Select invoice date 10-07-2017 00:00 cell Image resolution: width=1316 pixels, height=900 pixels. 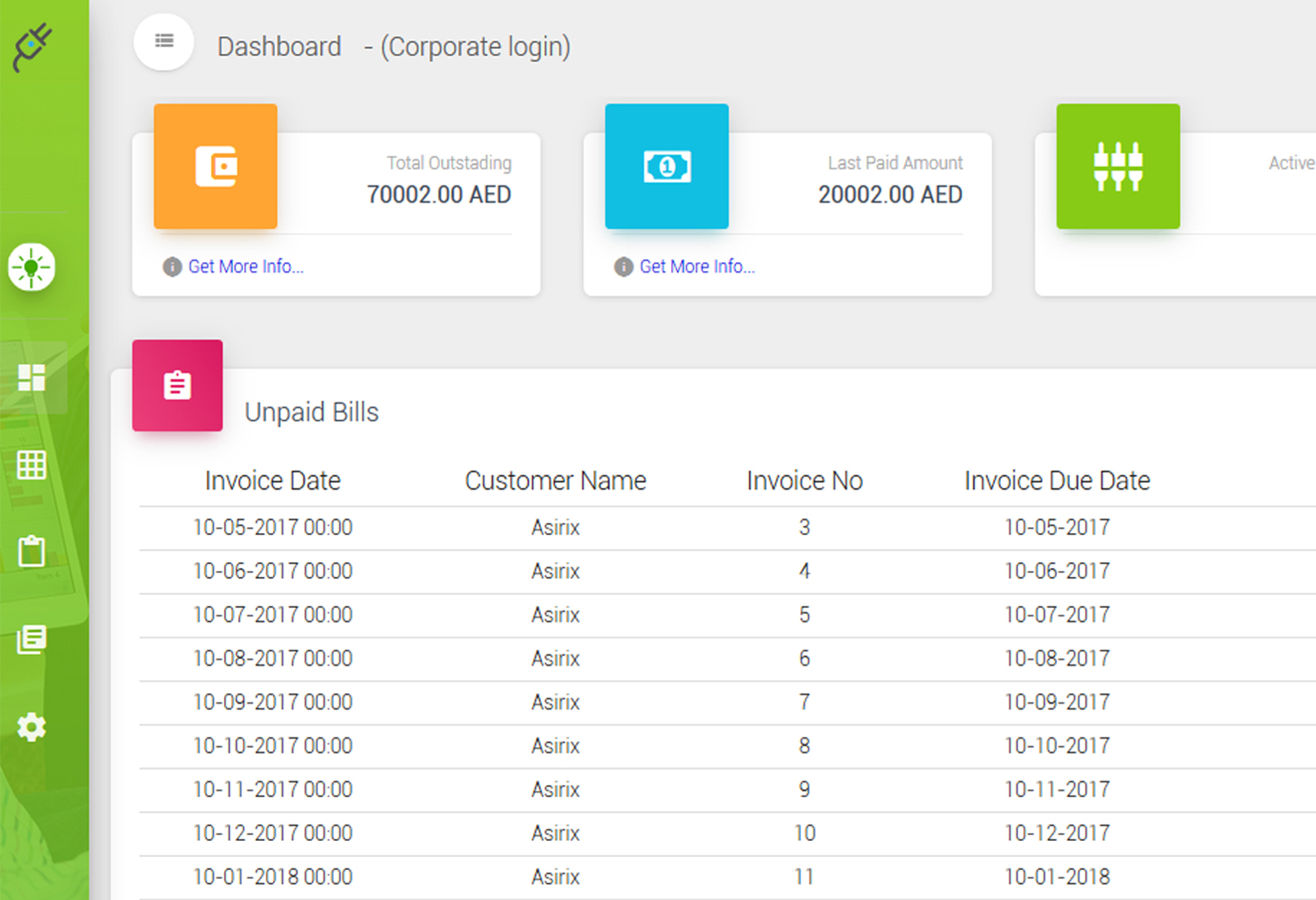pos(273,615)
